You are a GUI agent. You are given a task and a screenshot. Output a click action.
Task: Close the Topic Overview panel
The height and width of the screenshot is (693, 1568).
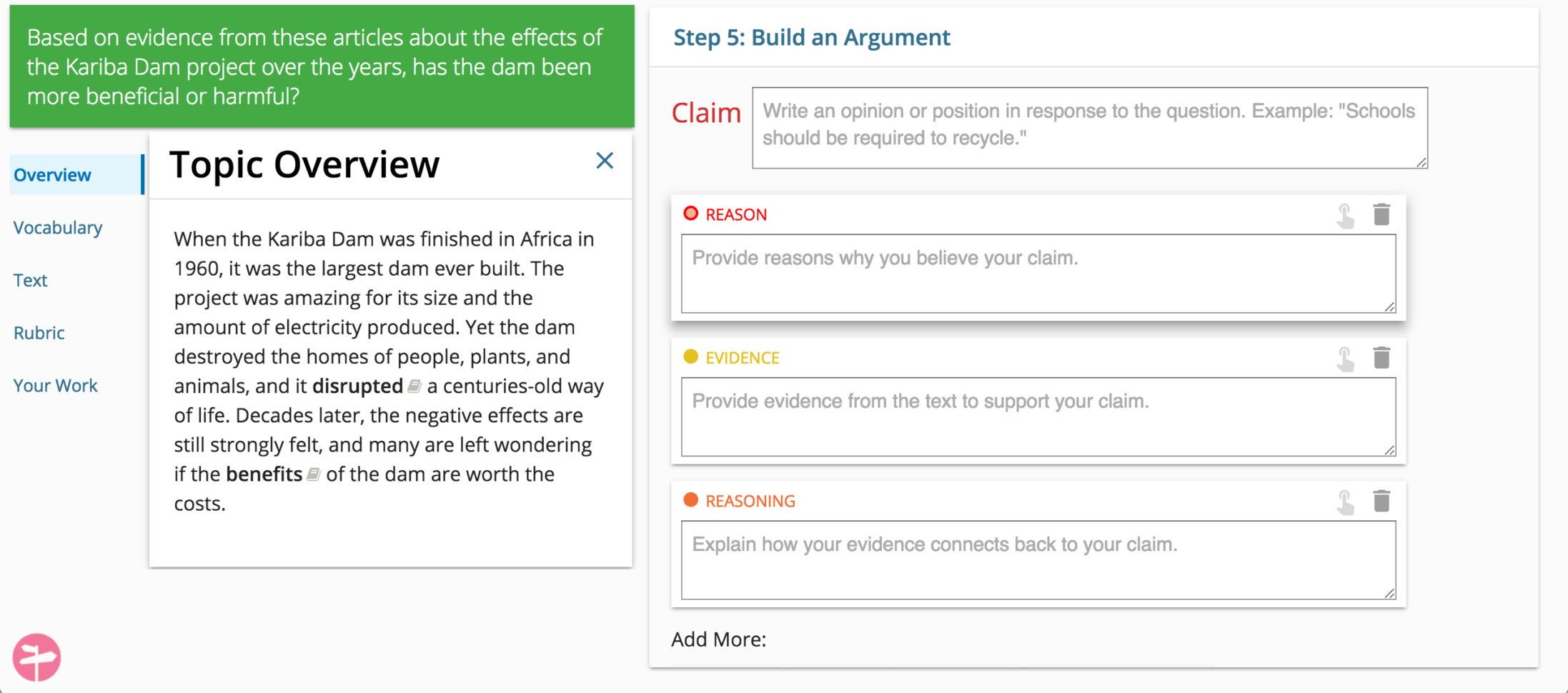coord(605,161)
